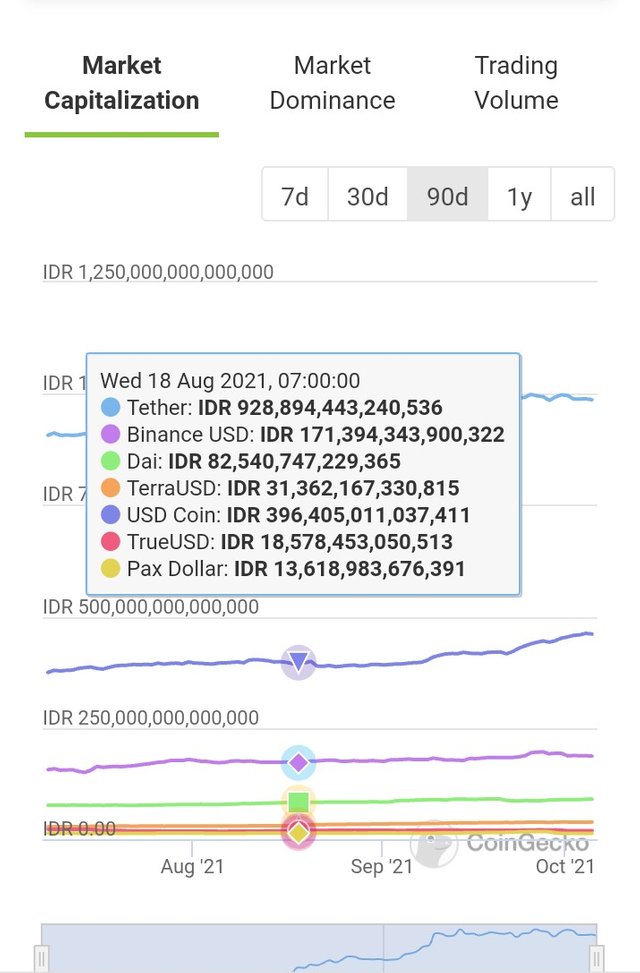This screenshot has width=640, height=973.
Task: Click the Tether value IDR 928,894,443,240,536
Action: pyautogui.click(x=320, y=408)
